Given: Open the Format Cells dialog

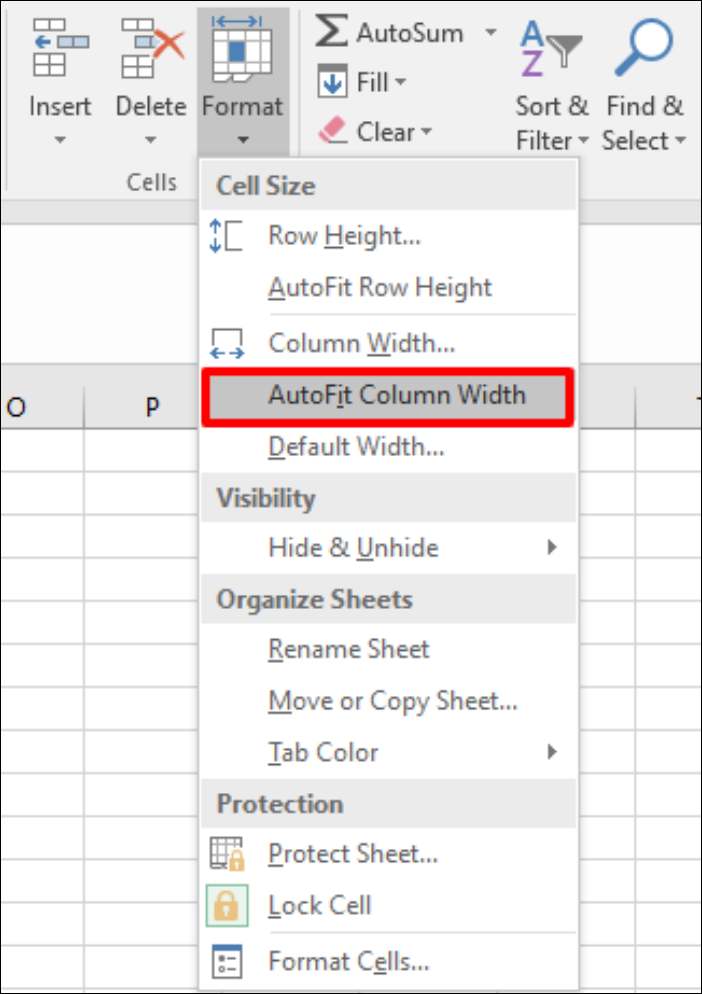Looking at the screenshot, I should pos(348,962).
